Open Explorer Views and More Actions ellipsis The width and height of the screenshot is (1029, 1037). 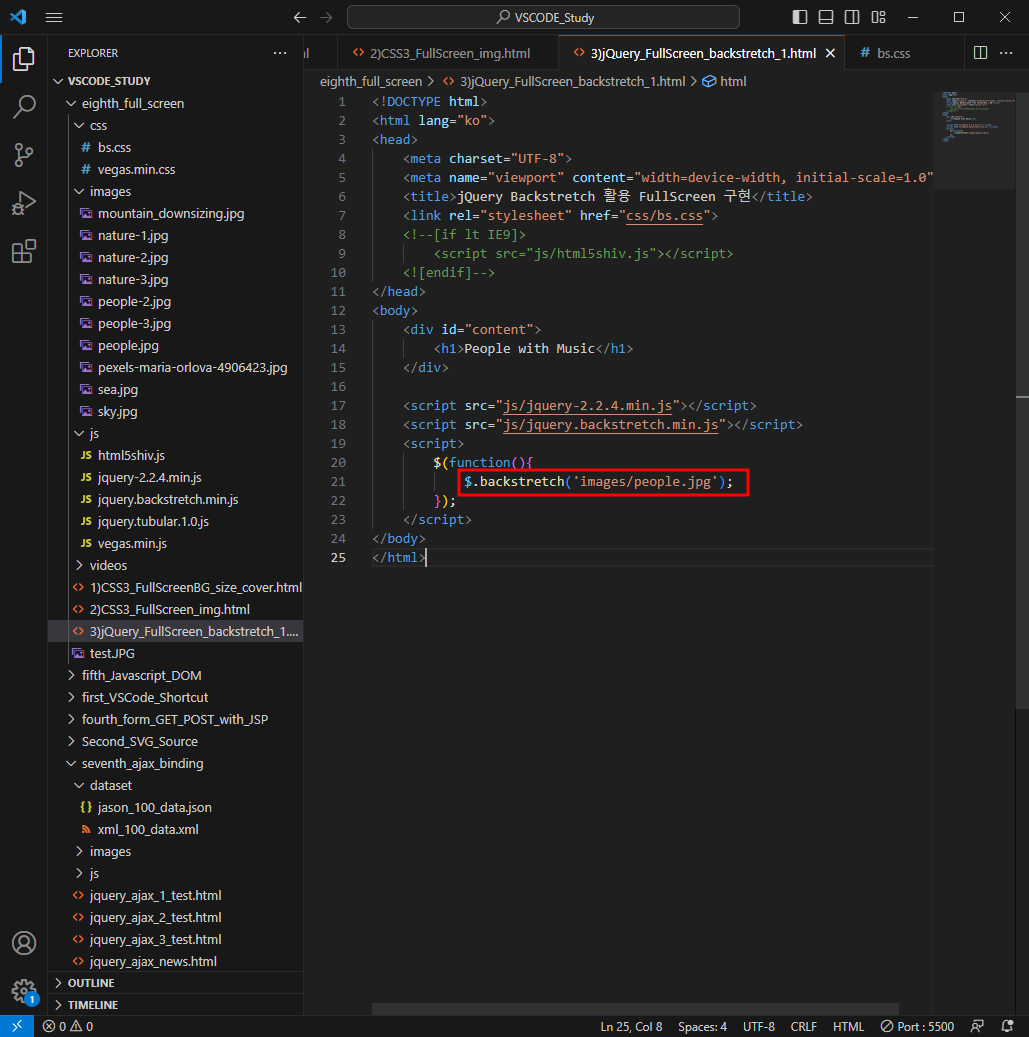(280, 53)
